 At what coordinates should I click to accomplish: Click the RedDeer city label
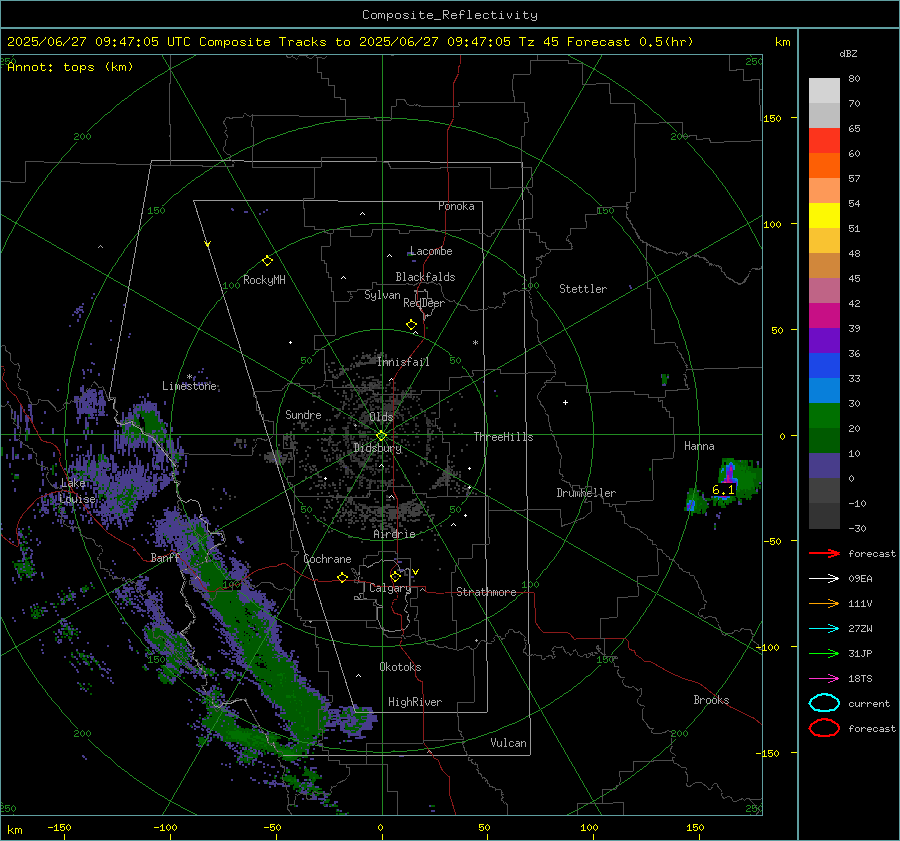point(424,303)
